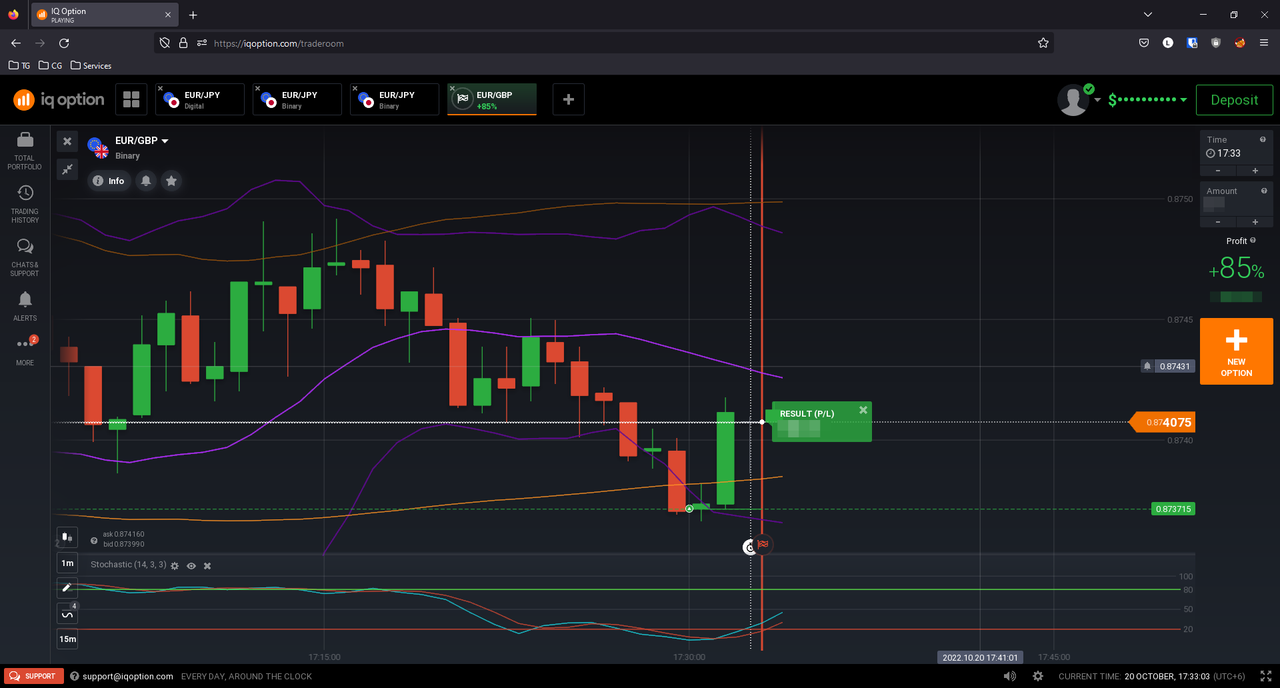Click the Profit help question icon
1280x688 pixels.
click(1255, 241)
